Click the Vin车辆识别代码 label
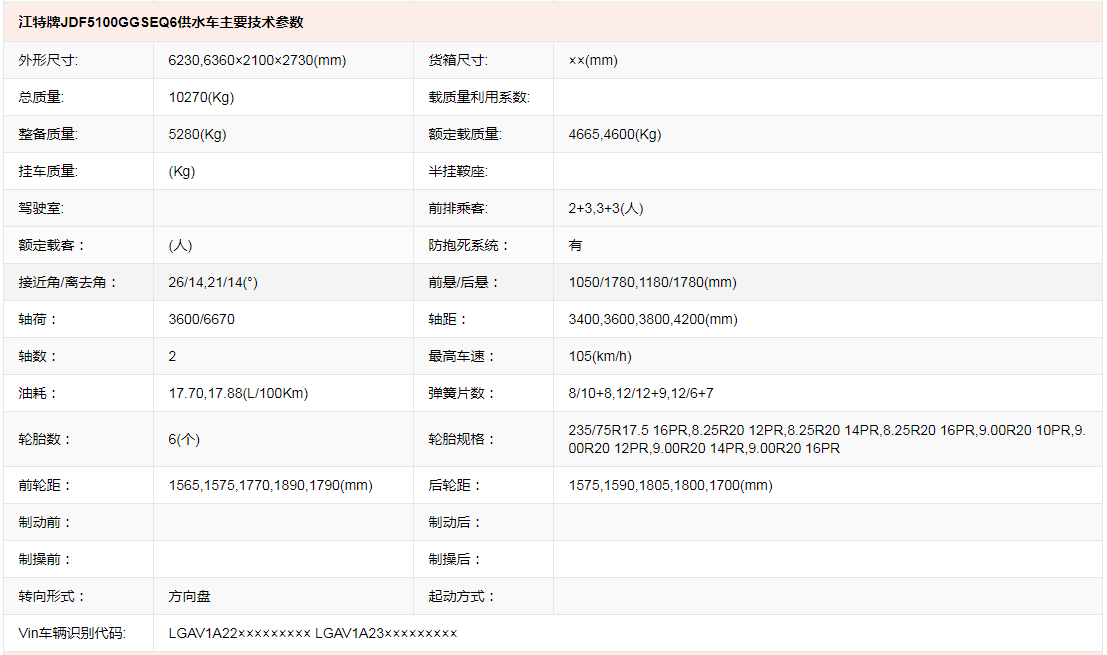The image size is (1107, 655). tap(72, 634)
